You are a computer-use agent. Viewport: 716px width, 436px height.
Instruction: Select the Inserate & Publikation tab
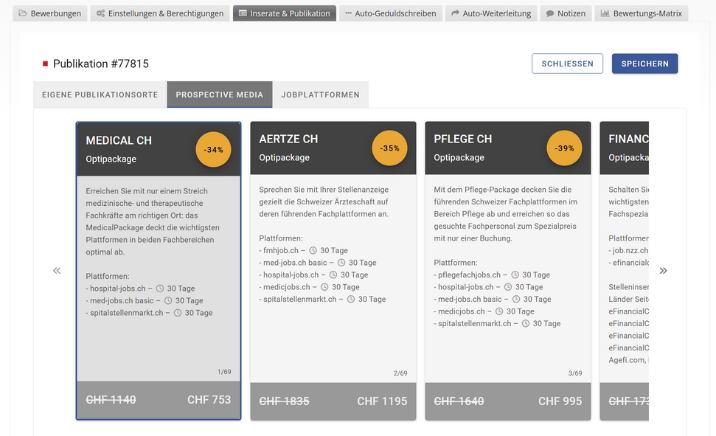tap(284, 13)
